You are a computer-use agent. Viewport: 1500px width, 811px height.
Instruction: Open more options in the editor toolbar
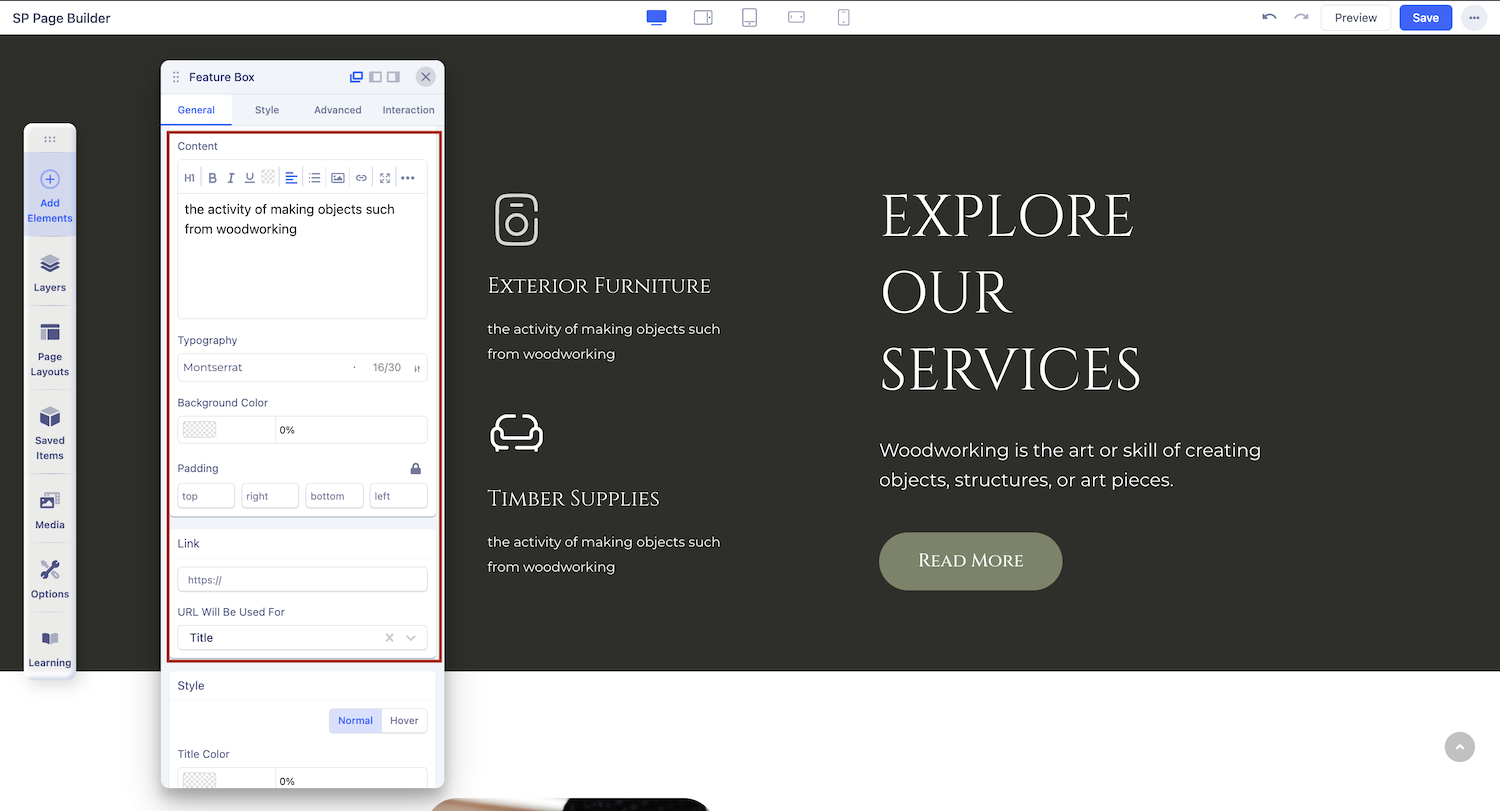[408, 178]
